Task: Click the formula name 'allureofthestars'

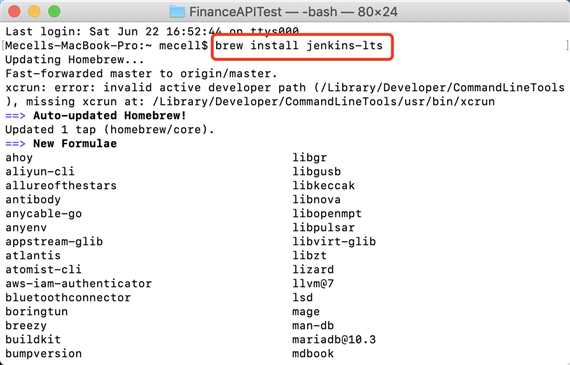Action: click(61, 185)
